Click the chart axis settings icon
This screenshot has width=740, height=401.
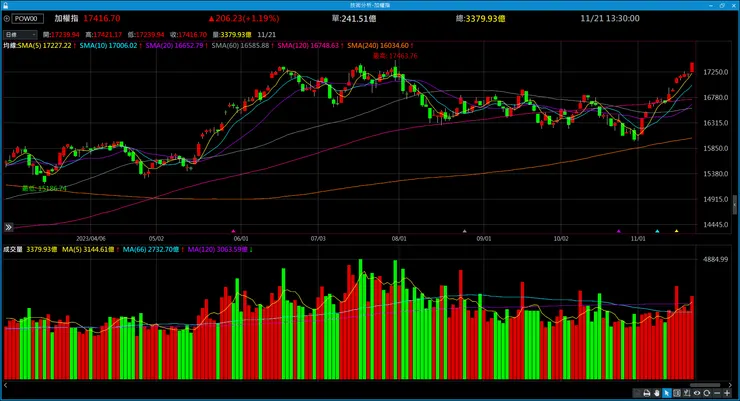pyautogui.click(x=687, y=393)
